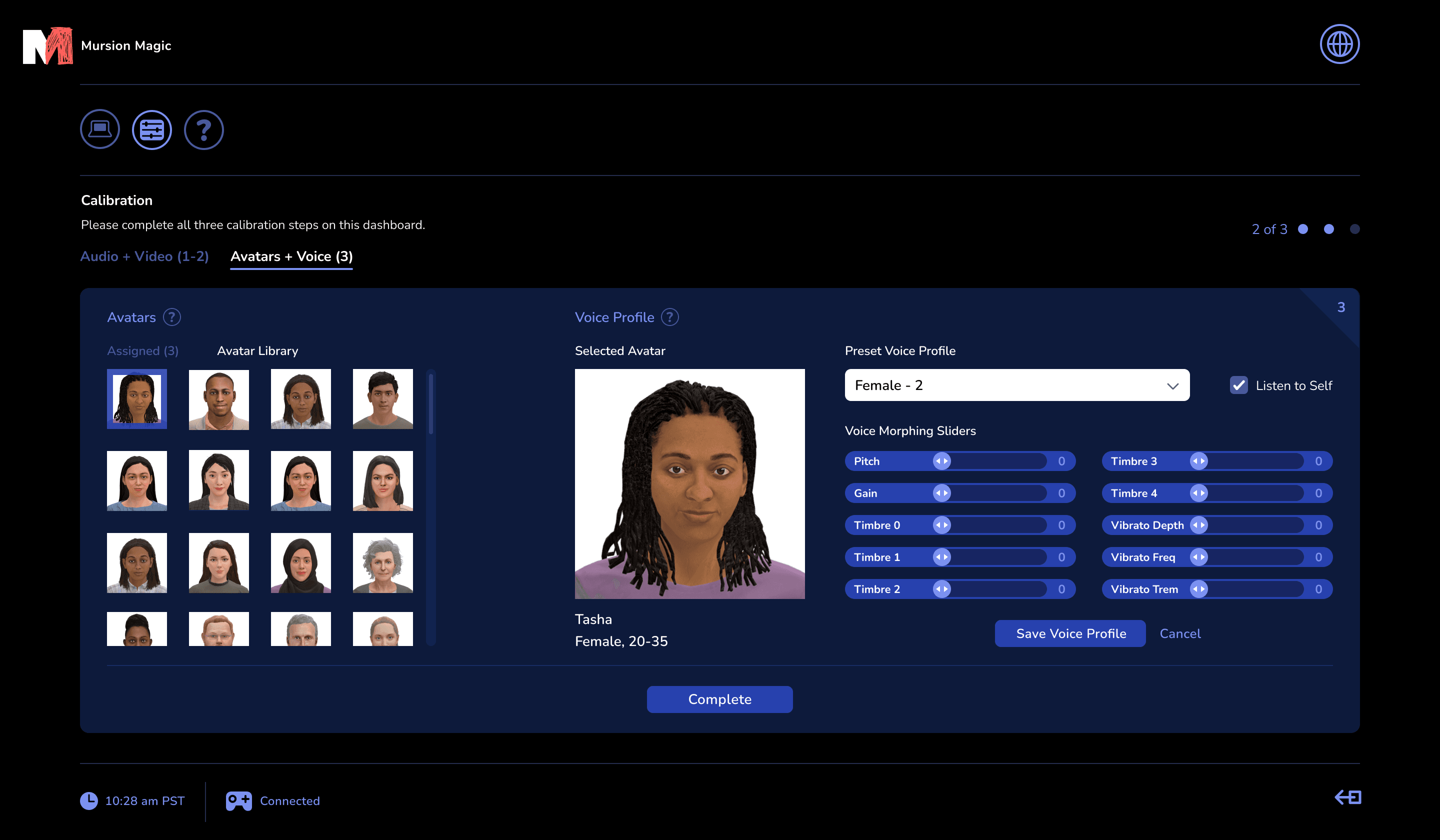Click the Mursion Magic logo
Viewport: 1440px width, 840px height.
click(48, 45)
